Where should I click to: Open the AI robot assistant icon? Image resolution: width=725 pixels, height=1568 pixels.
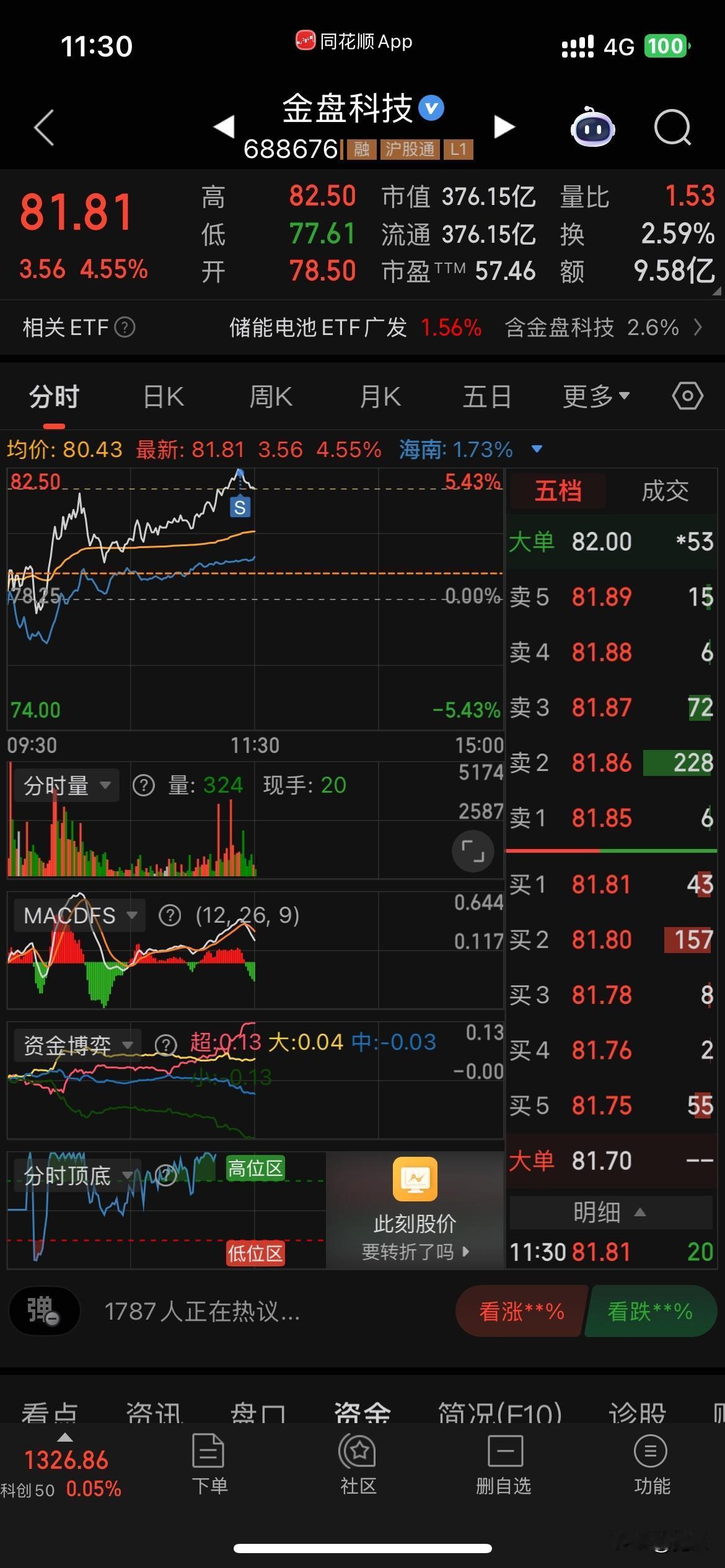tap(592, 128)
